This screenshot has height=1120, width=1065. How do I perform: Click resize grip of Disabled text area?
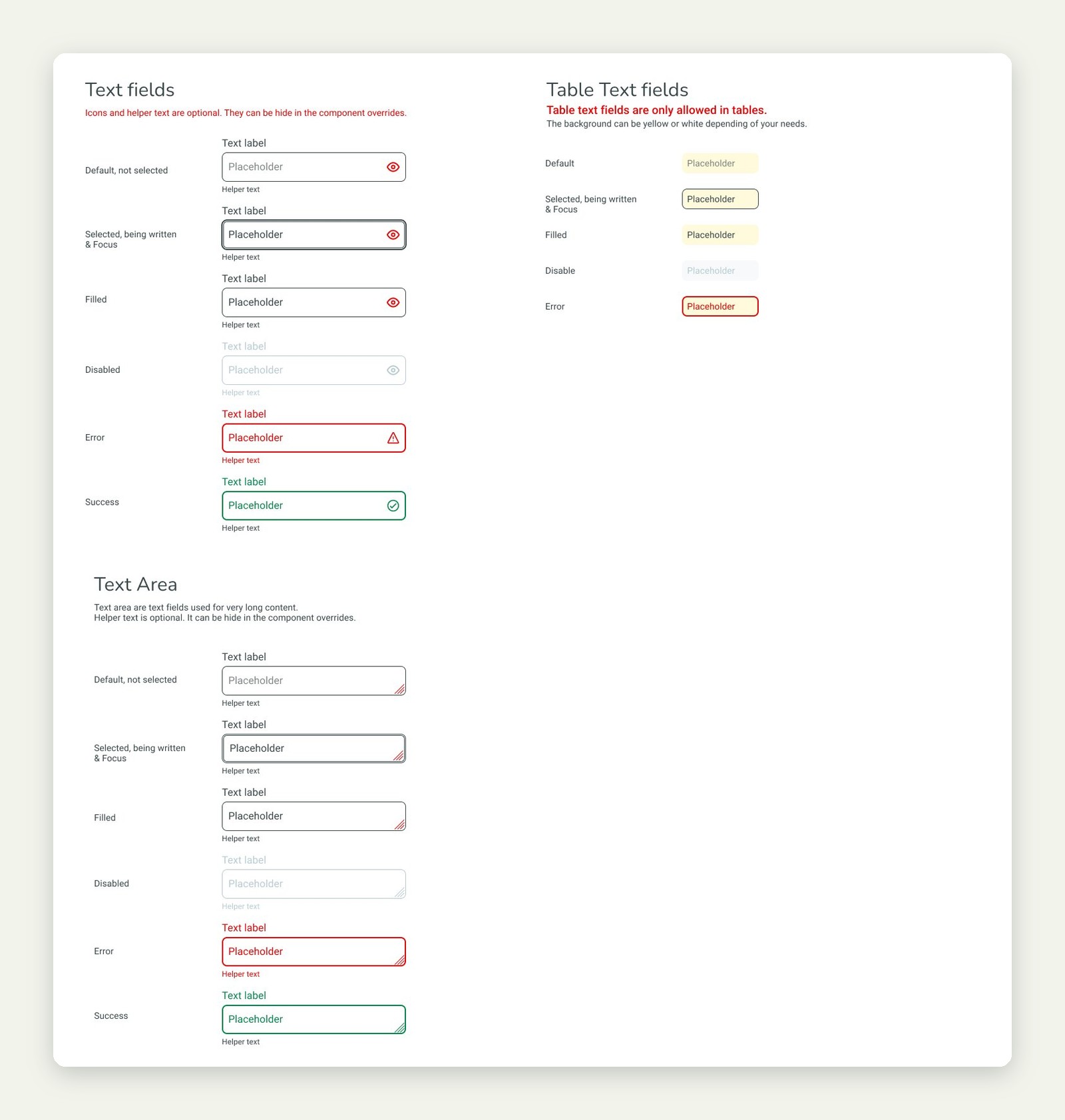(x=399, y=892)
